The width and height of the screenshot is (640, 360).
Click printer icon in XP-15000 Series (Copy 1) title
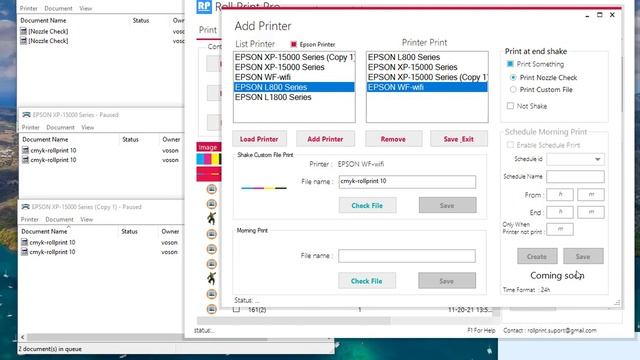click(x=25, y=207)
